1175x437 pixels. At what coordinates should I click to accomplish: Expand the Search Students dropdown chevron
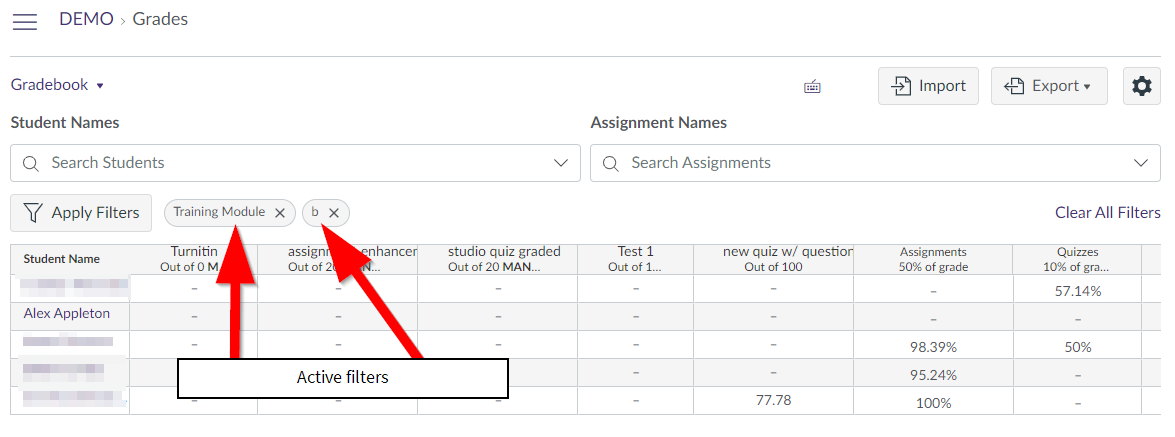pos(560,163)
